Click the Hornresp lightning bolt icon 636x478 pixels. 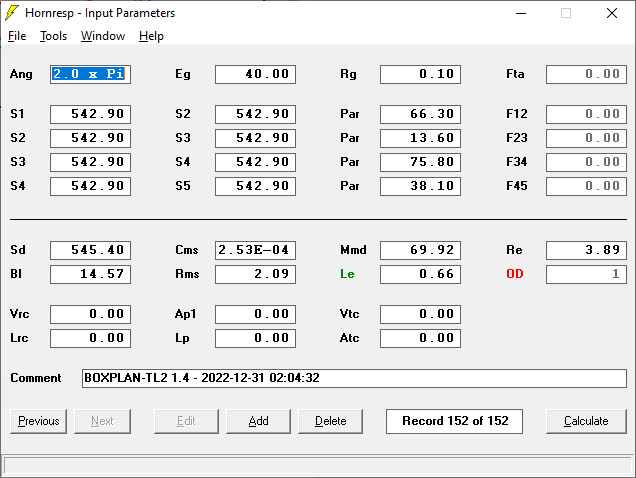12,13
